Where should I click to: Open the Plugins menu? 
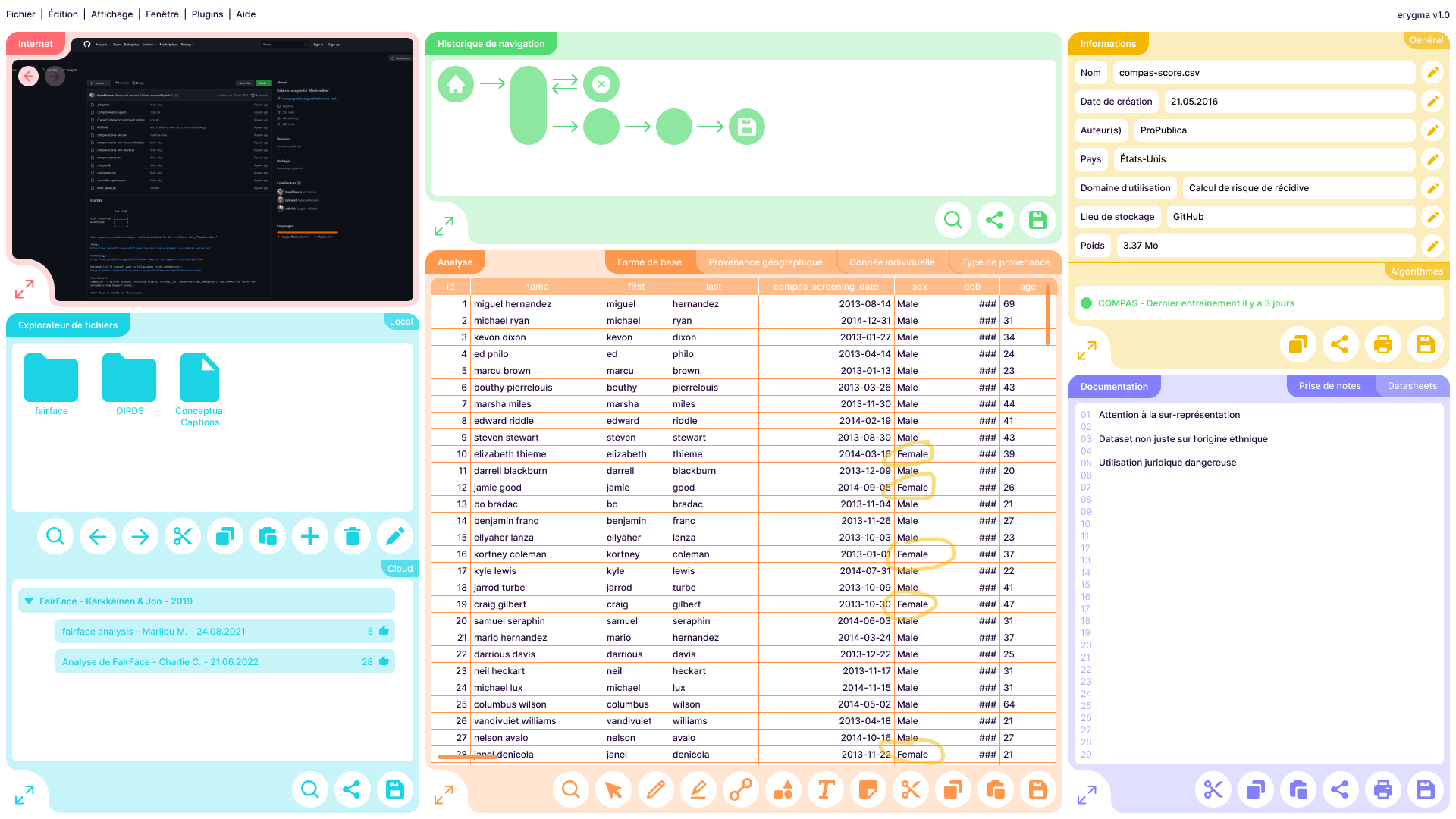(207, 14)
